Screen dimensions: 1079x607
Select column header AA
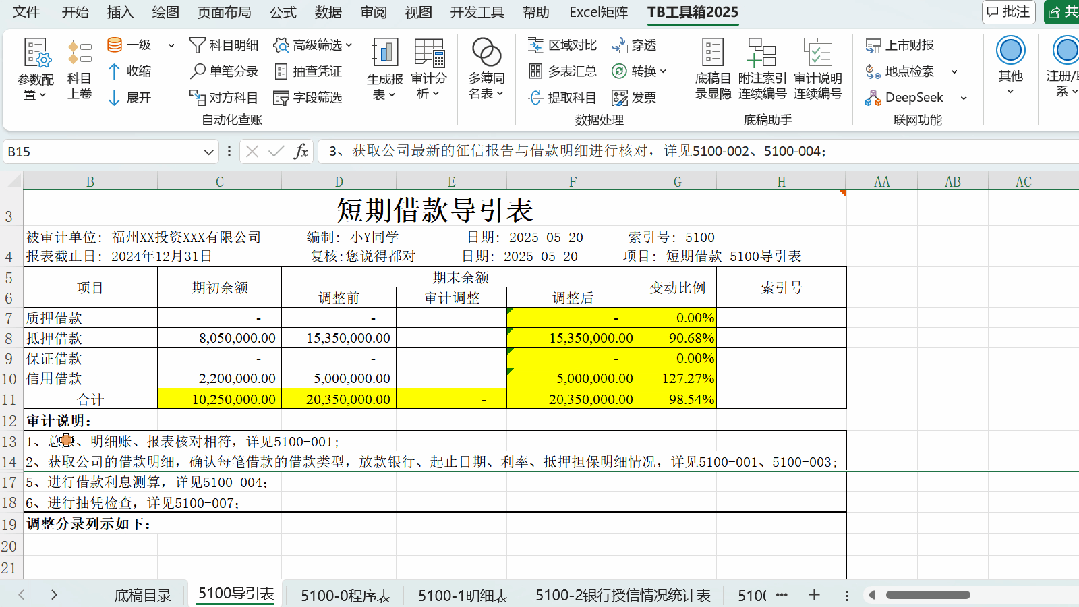tap(882, 182)
